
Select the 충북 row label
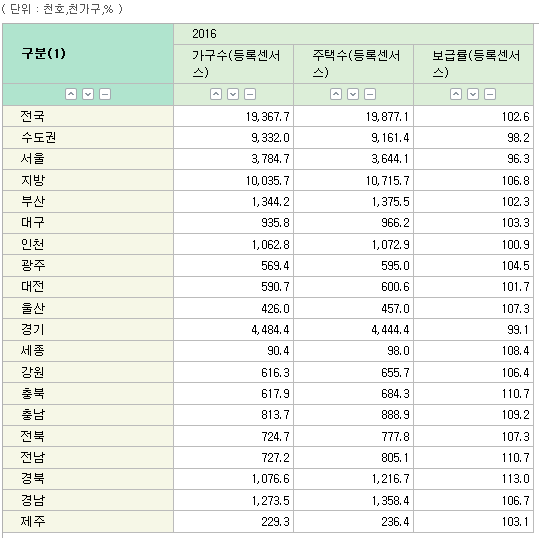(x=33, y=393)
